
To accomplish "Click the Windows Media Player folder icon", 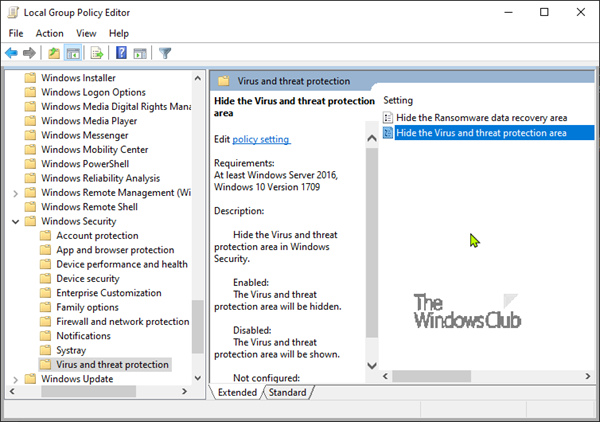I will point(30,121).
